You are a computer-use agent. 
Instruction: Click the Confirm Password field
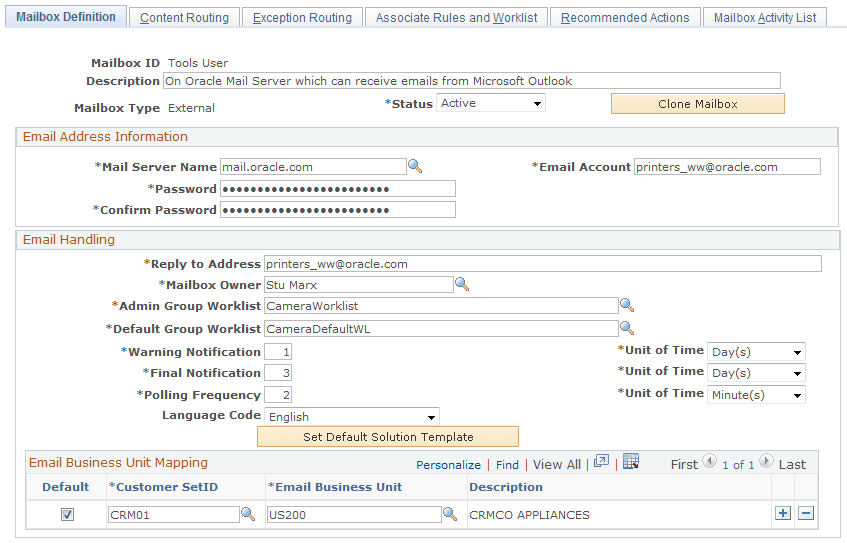click(338, 210)
